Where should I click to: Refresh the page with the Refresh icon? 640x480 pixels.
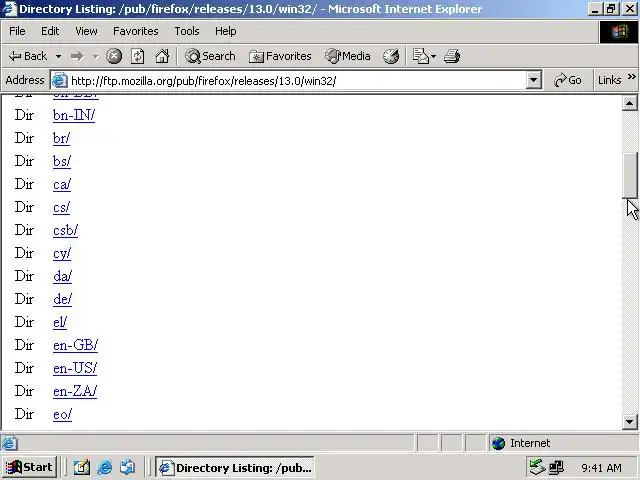(x=138, y=56)
